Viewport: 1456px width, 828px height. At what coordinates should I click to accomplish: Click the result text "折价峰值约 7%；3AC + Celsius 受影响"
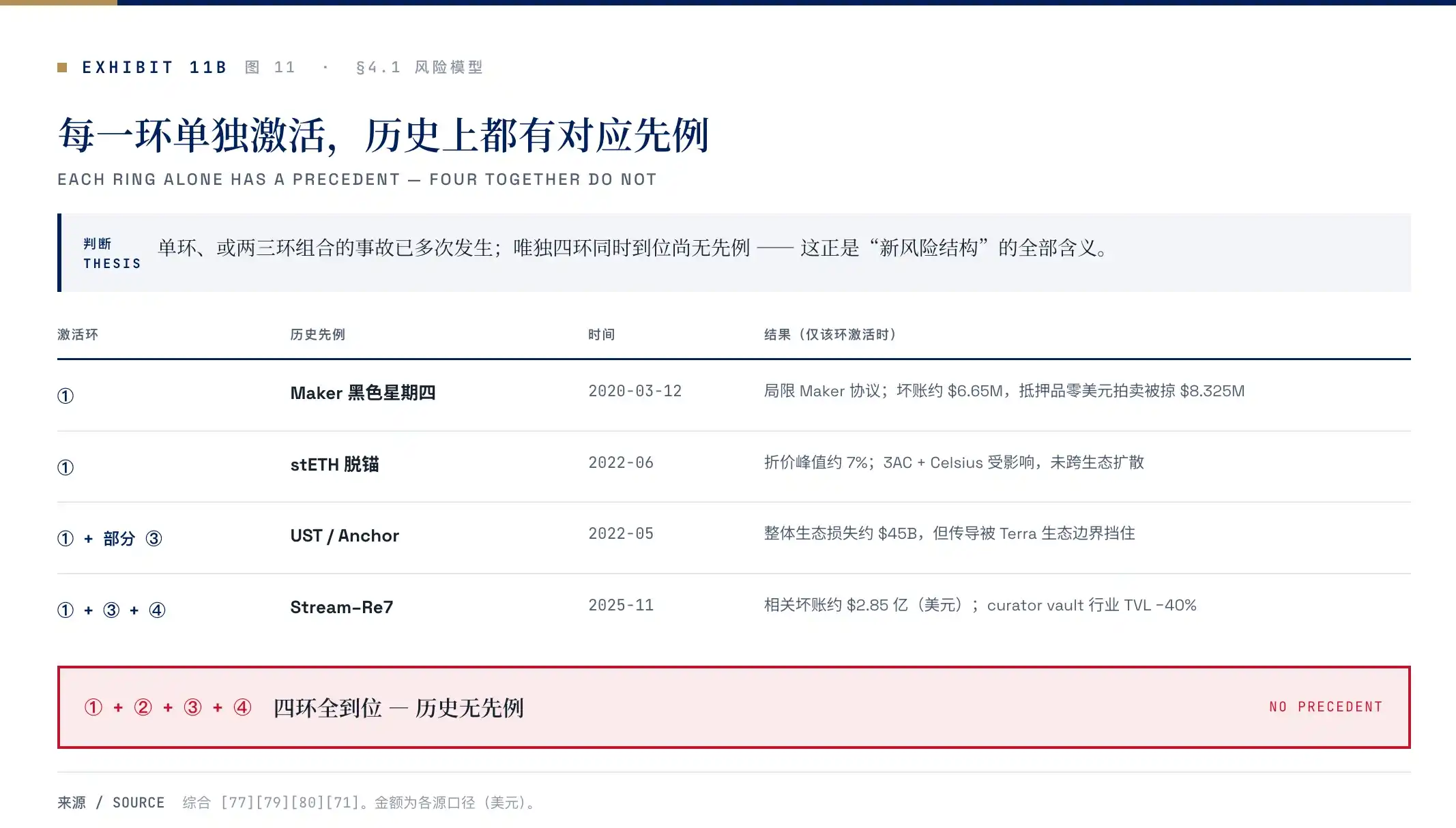pos(954,462)
